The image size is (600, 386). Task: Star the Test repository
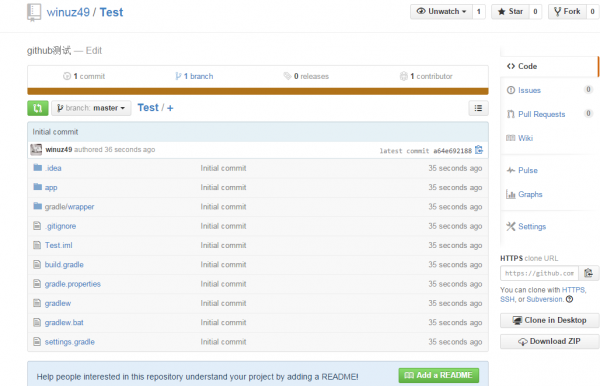(x=510, y=11)
